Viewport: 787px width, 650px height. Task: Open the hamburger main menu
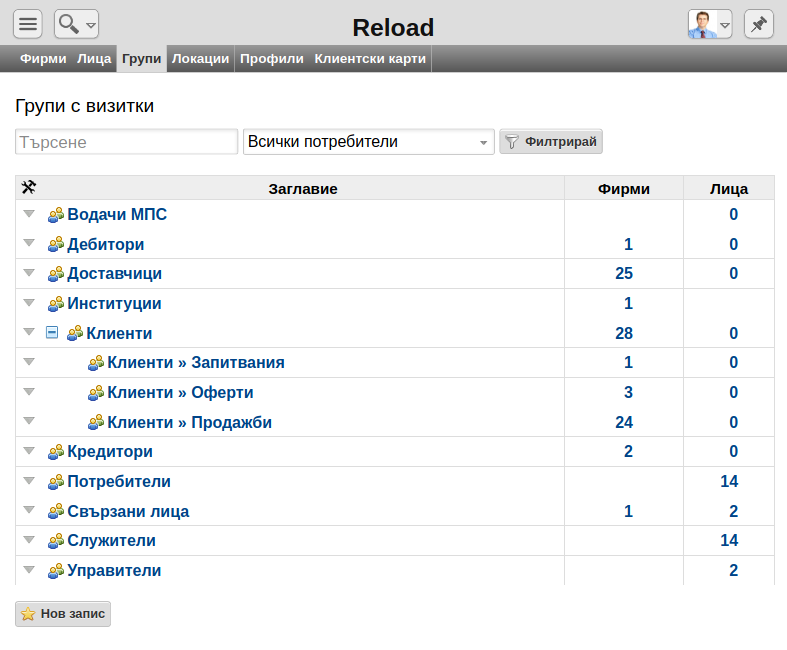tap(28, 24)
